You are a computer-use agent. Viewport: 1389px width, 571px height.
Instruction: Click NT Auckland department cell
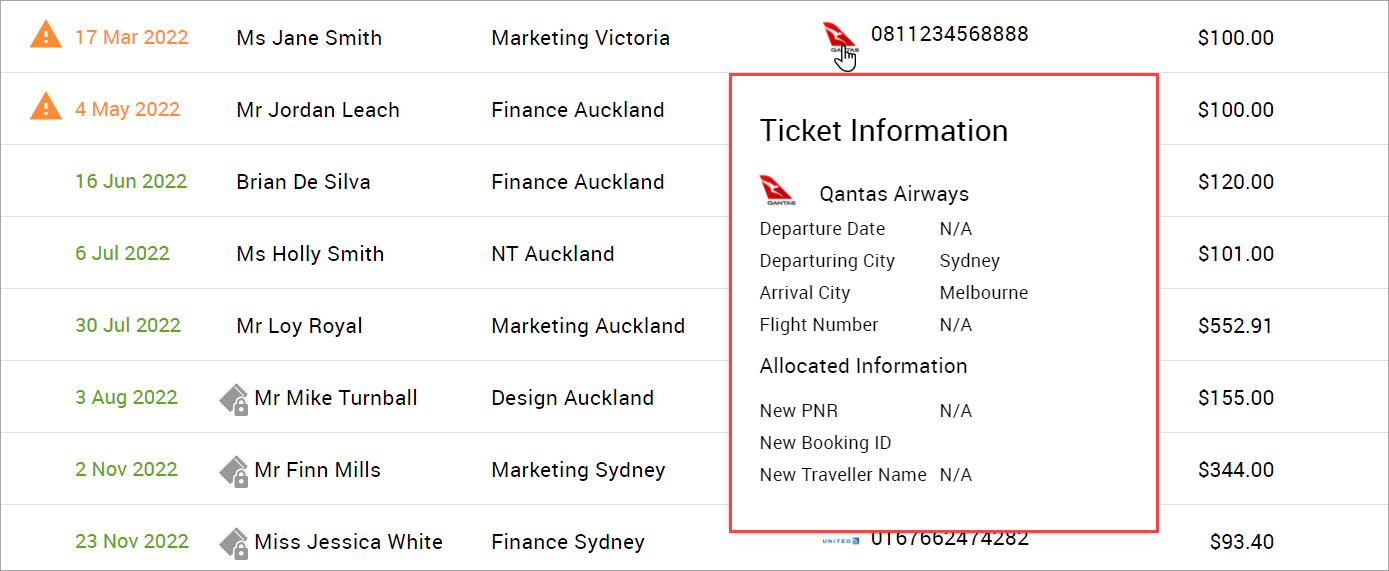[552, 254]
